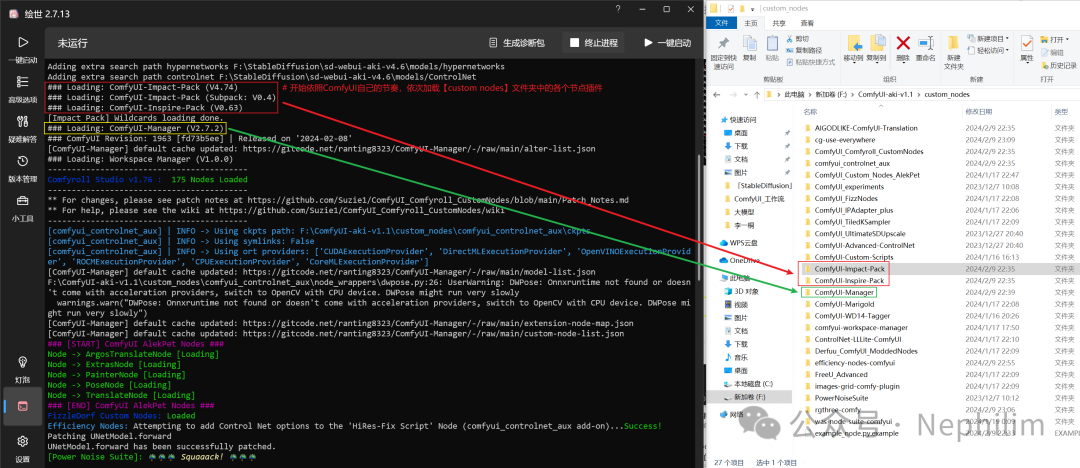Click 历史记录 in Explorer ribbon
Viewport: 1080px width, 468px height.
tap(1057, 65)
